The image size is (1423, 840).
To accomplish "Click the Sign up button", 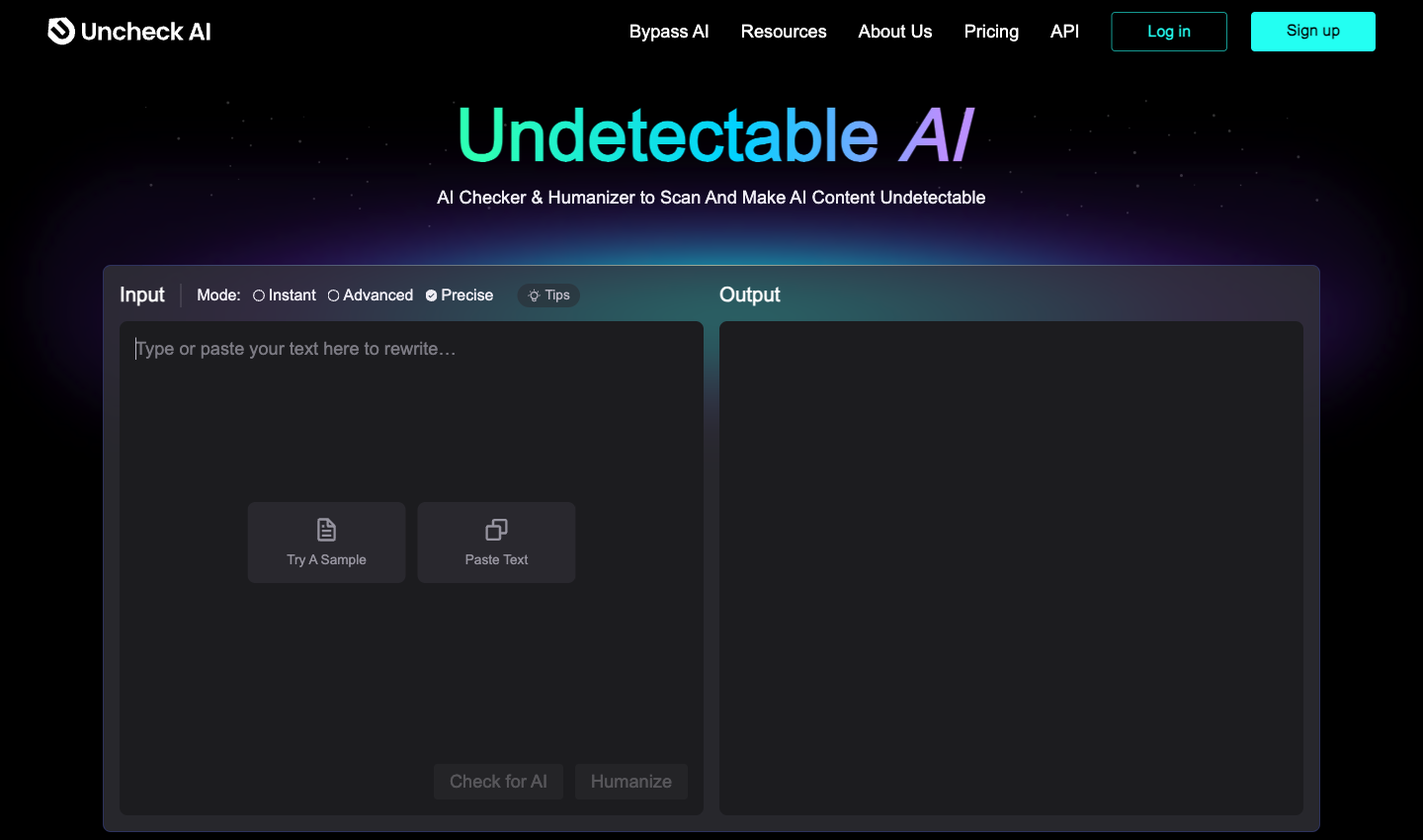I will tap(1313, 32).
